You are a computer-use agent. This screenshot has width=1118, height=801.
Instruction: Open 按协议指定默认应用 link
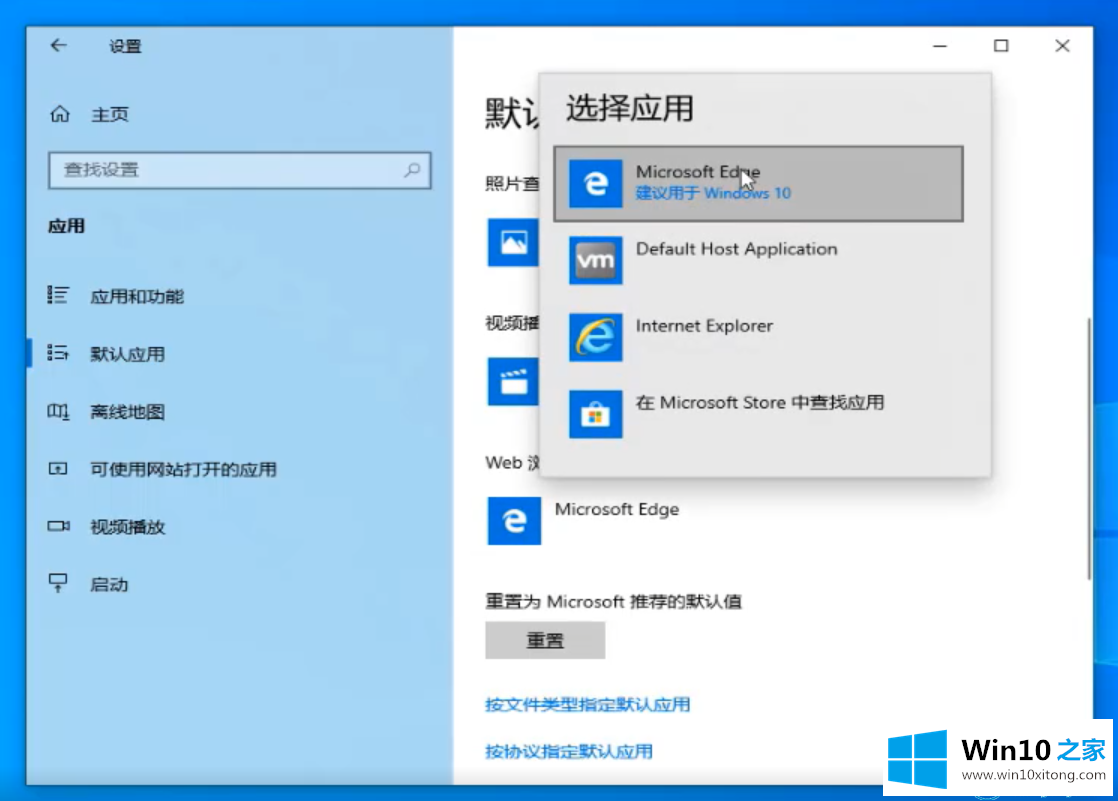(568, 751)
